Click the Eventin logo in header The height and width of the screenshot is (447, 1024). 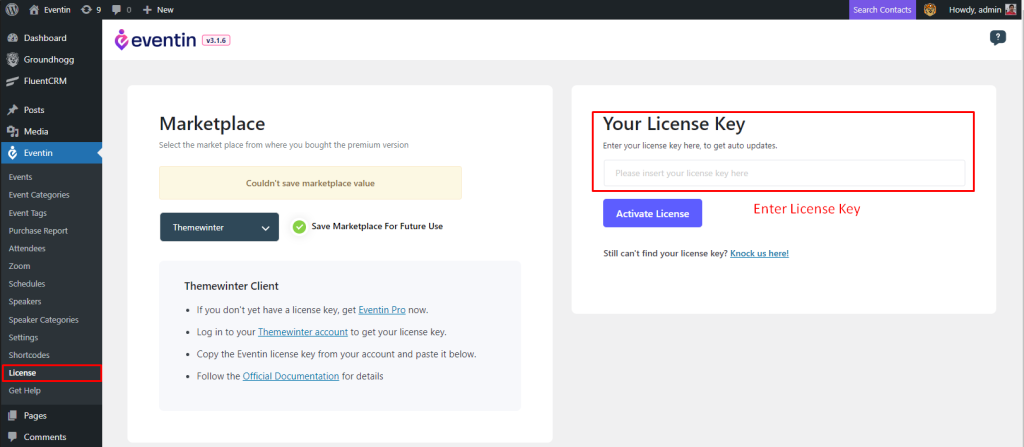pyautogui.click(x=155, y=41)
